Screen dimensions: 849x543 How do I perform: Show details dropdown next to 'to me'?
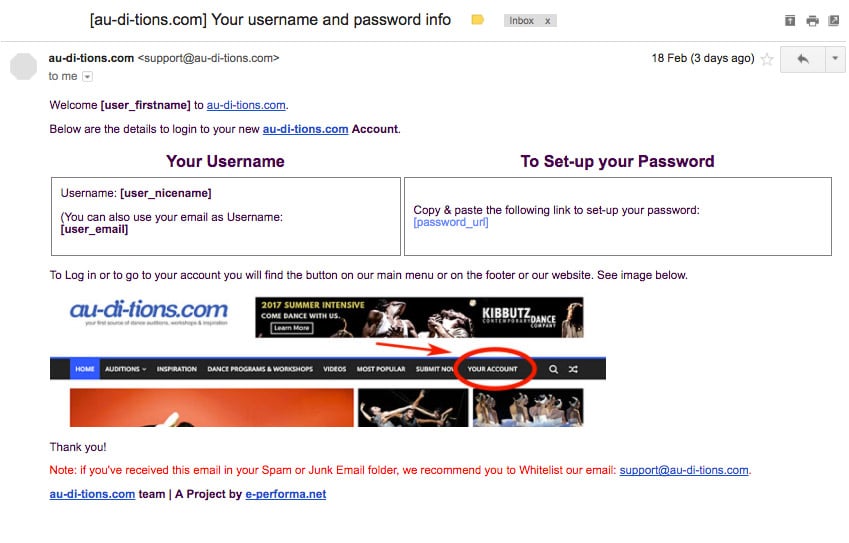[x=87, y=77]
